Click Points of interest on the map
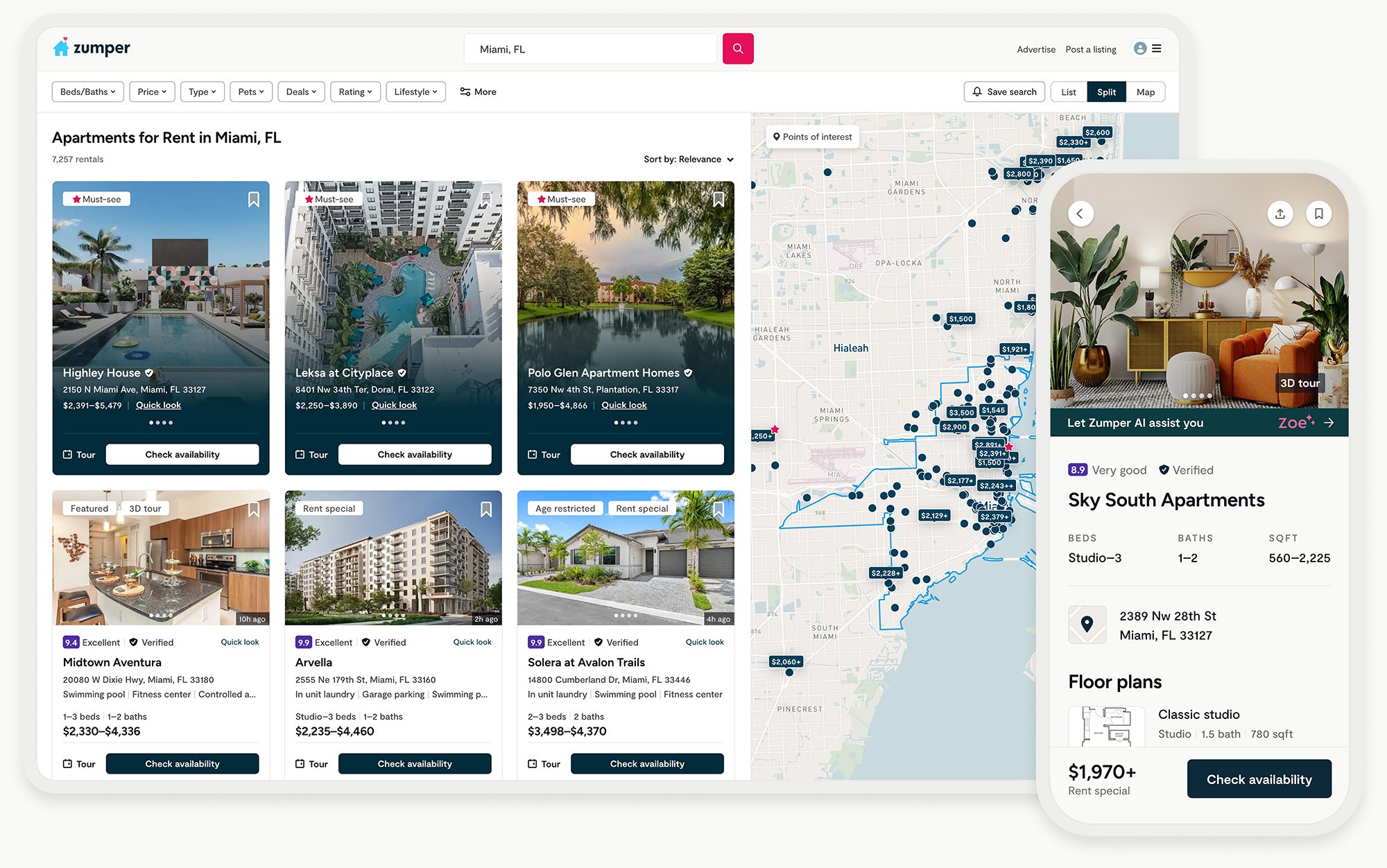 coord(812,137)
